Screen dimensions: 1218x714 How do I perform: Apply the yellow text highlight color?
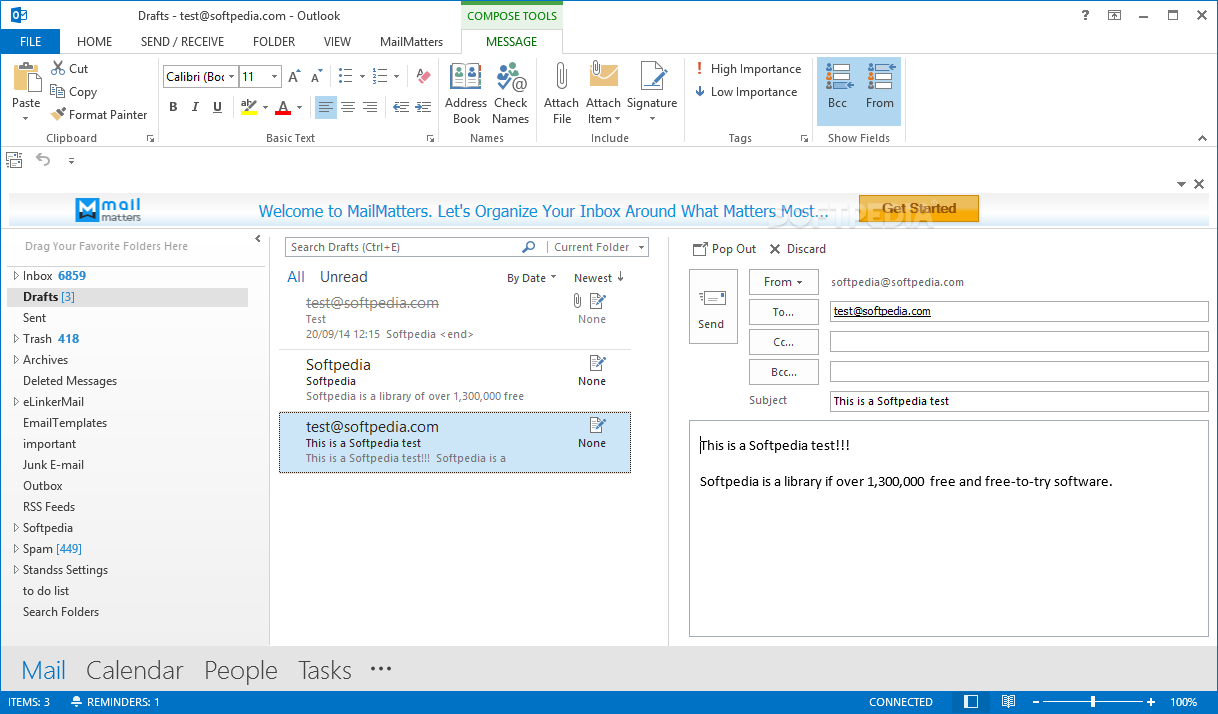[x=249, y=107]
